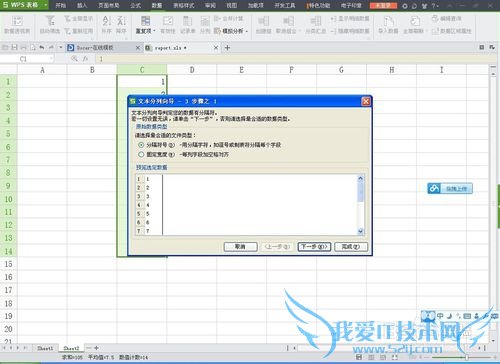The image size is (500, 364).
Task: Add a new sheet with plus icon
Action: click(x=96, y=348)
